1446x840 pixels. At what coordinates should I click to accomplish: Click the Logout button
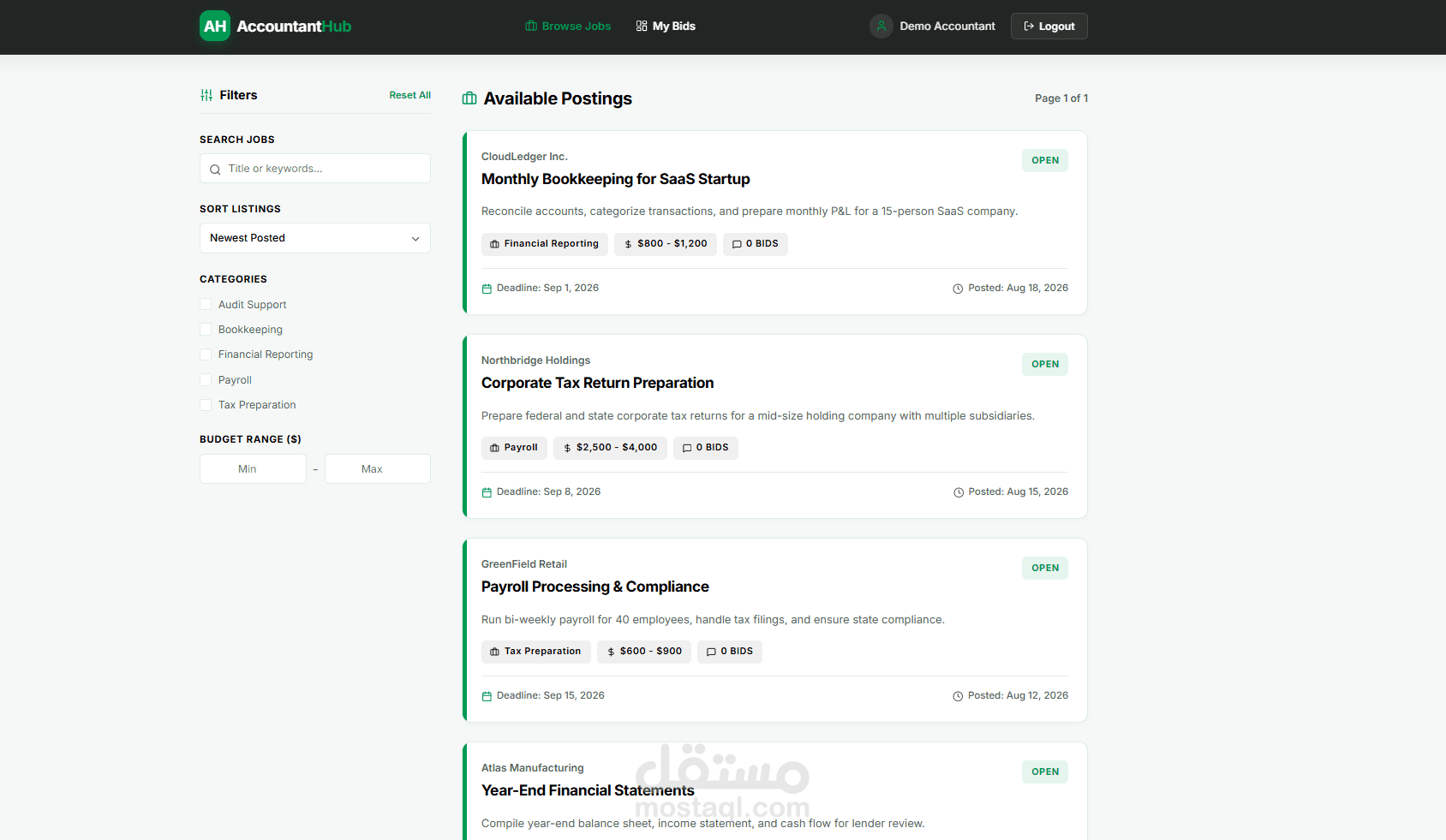pos(1049,26)
